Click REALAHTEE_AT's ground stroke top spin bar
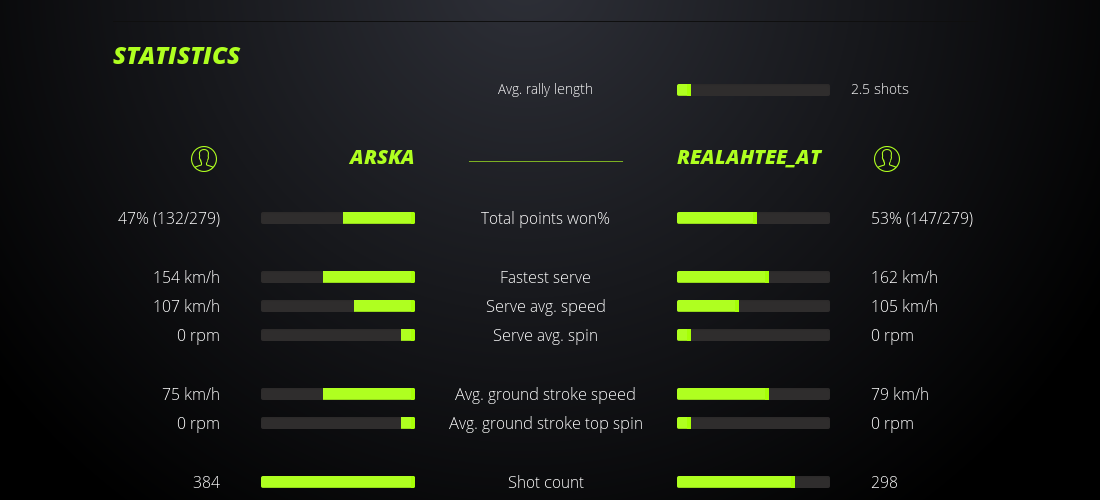 click(753, 423)
